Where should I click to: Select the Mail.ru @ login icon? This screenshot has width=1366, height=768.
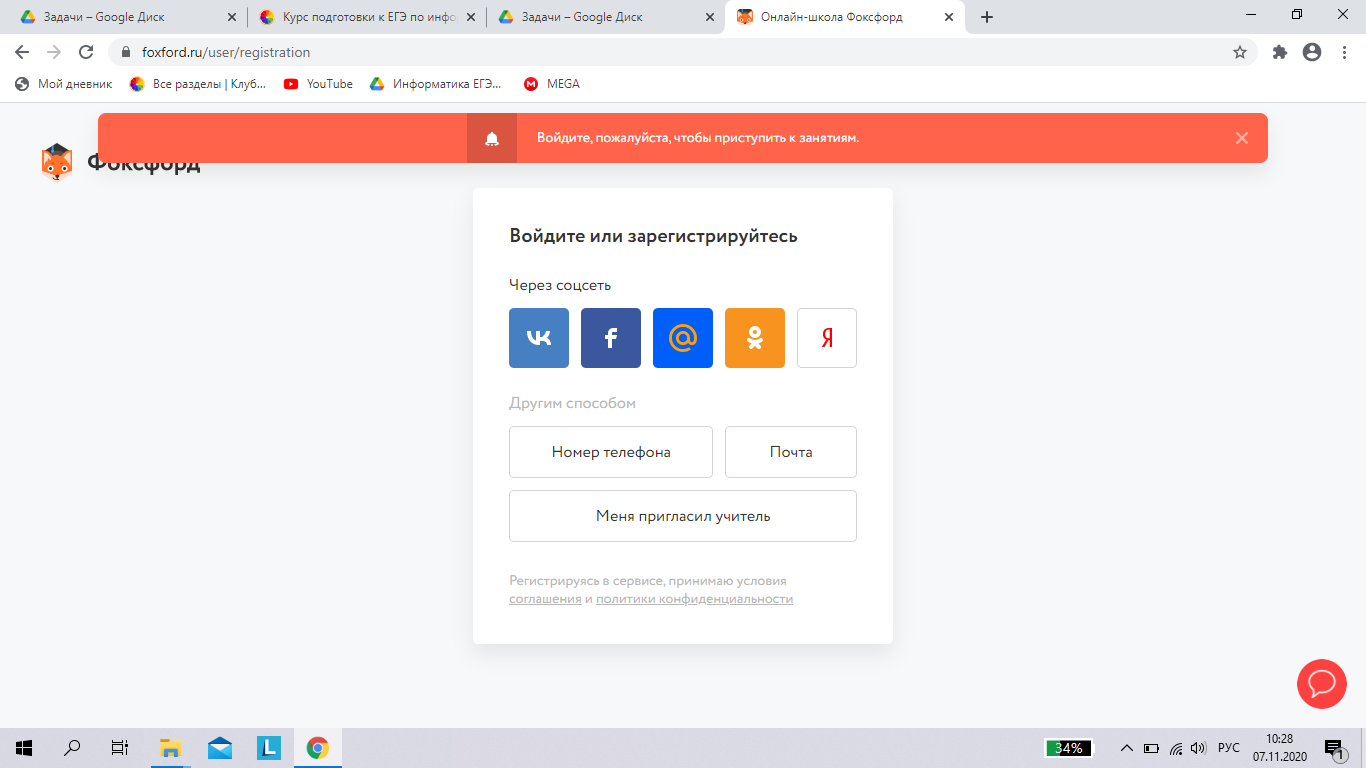[x=683, y=338]
